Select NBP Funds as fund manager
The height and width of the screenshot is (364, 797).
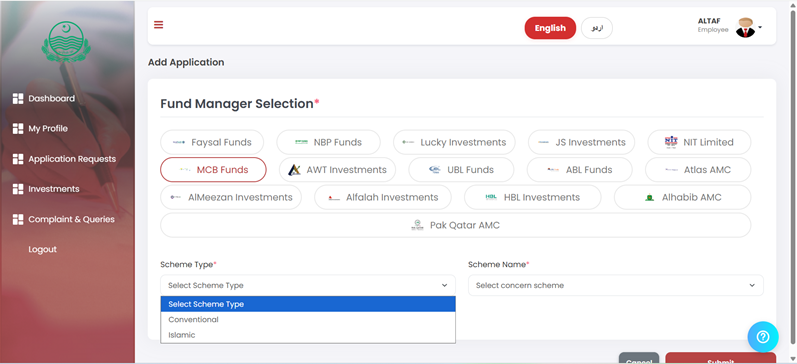click(x=328, y=142)
